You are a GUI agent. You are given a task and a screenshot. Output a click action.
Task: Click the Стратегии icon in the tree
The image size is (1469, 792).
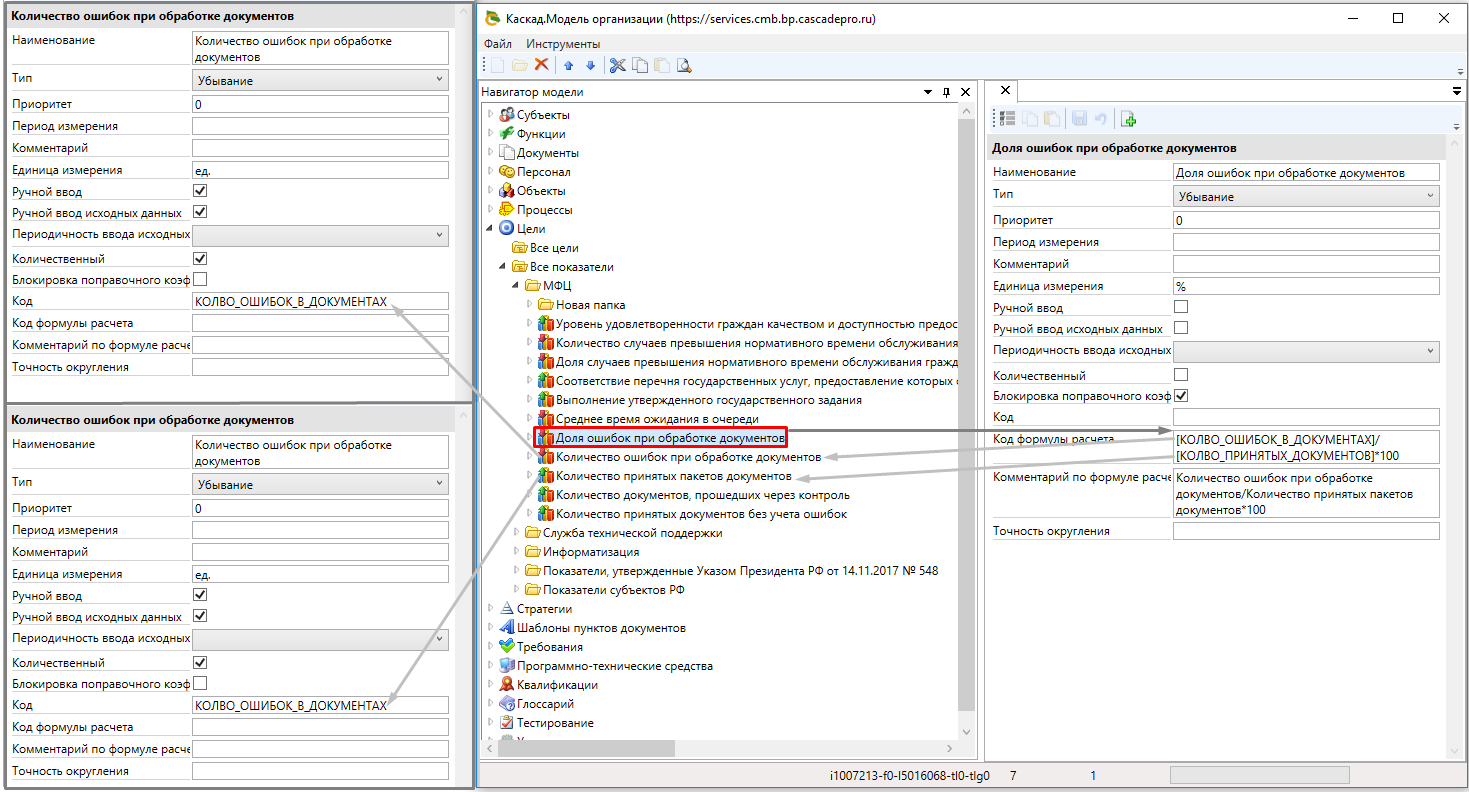pyautogui.click(x=507, y=609)
